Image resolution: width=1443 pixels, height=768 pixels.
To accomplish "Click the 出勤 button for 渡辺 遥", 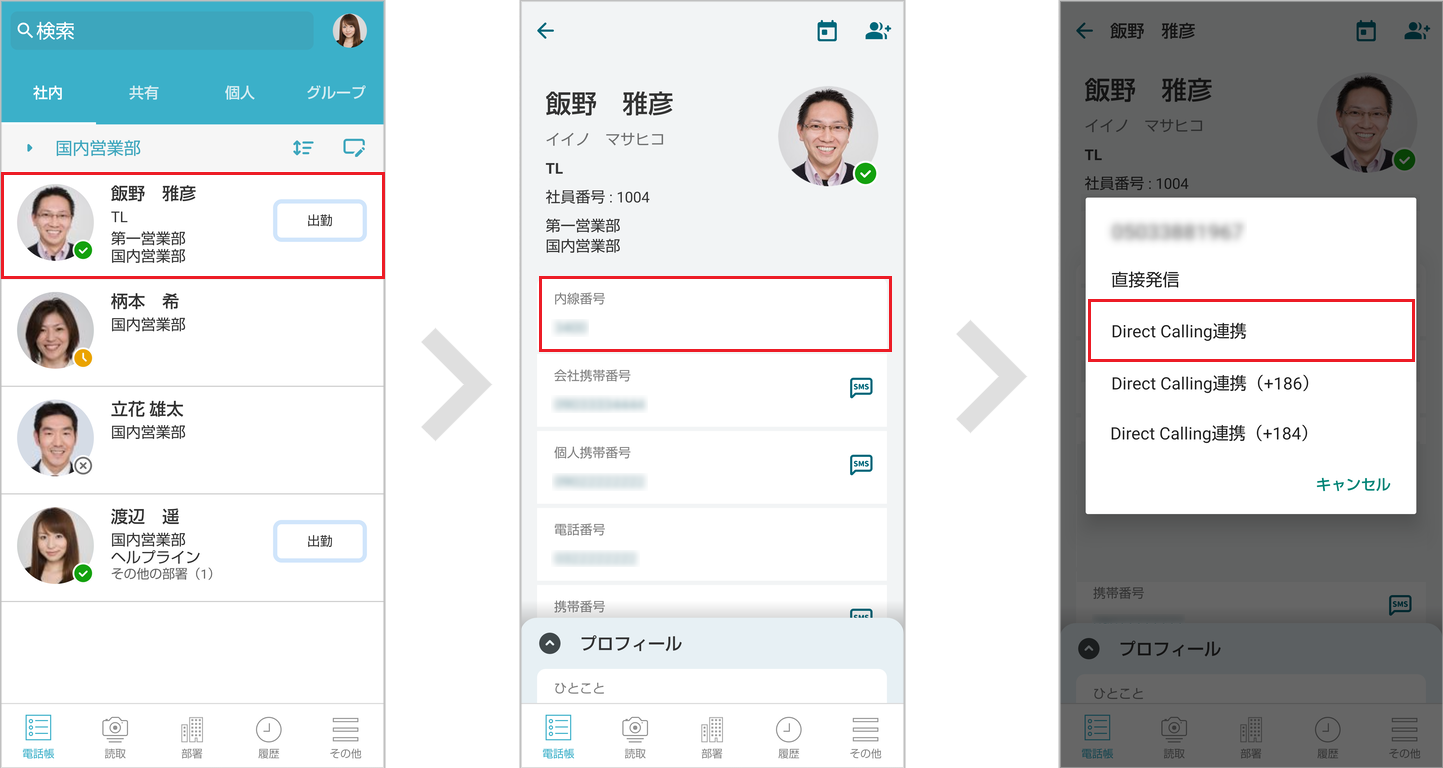I will click(320, 541).
